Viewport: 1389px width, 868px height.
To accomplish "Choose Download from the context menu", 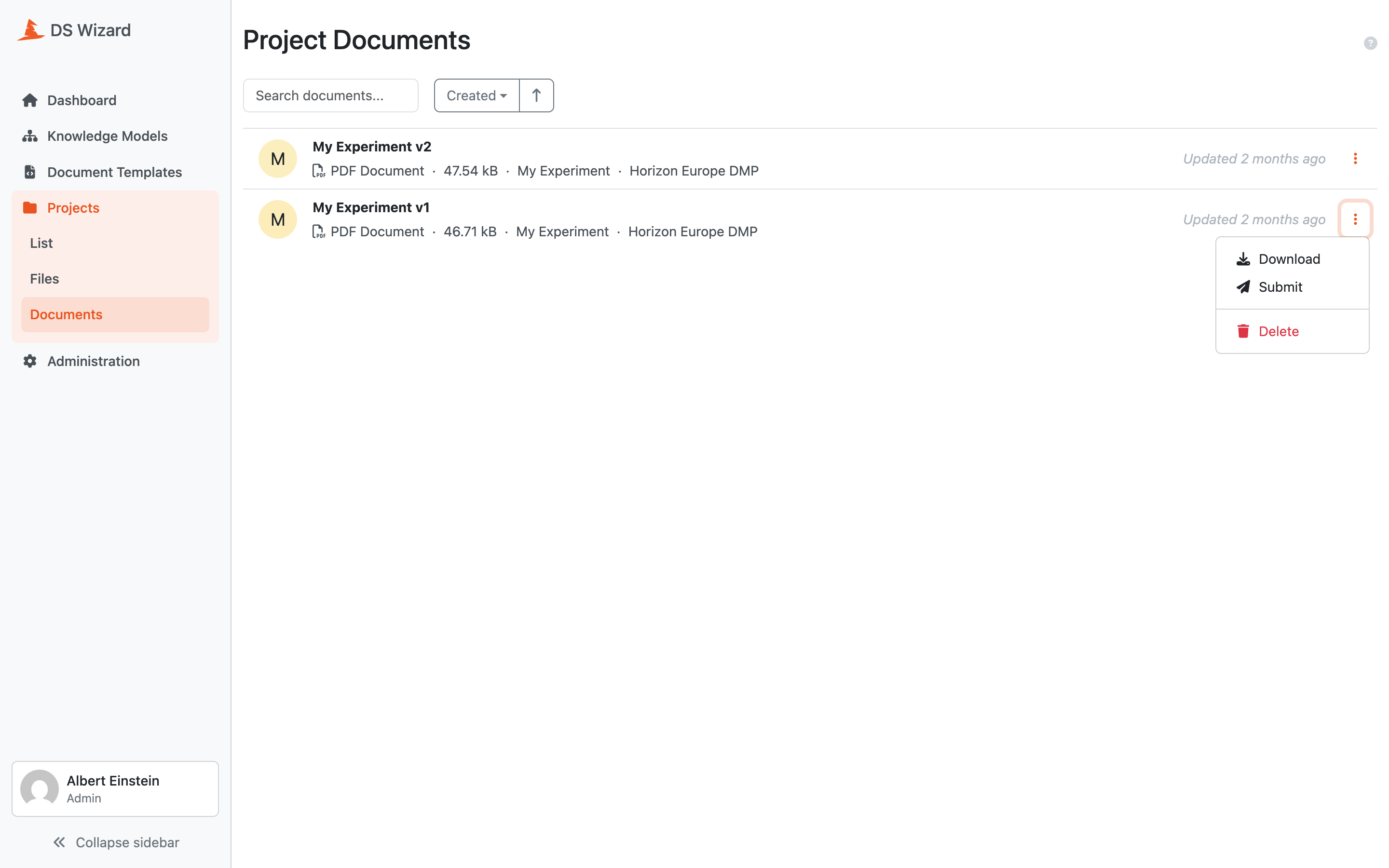I will [1293, 259].
